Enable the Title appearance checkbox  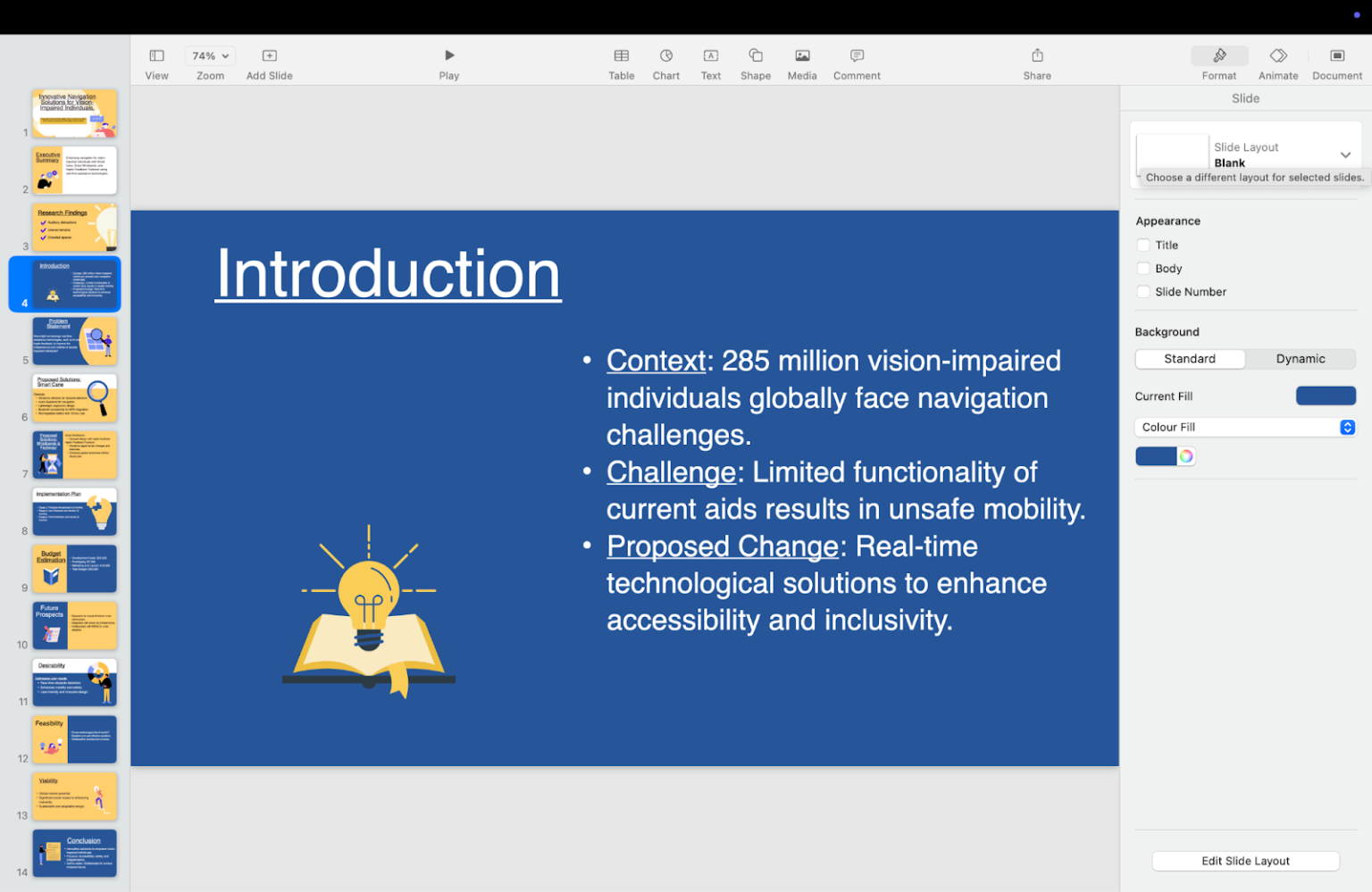click(x=1143, y=244)
